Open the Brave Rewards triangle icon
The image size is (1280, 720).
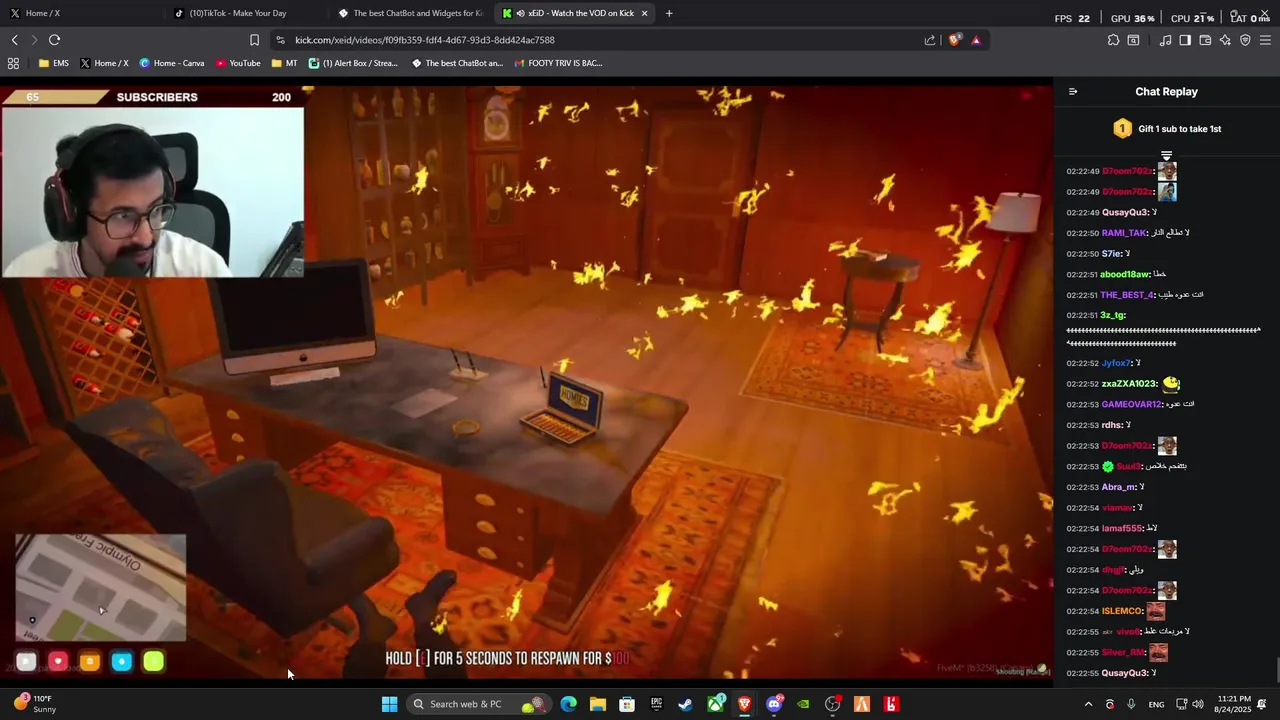[976, 40]
